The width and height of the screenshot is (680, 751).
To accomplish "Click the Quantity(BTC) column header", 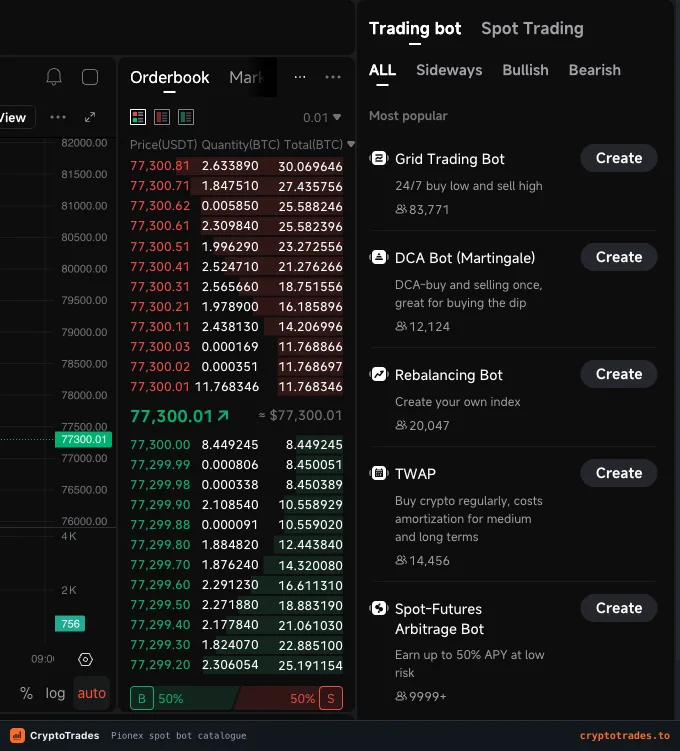I will [240, 145].
